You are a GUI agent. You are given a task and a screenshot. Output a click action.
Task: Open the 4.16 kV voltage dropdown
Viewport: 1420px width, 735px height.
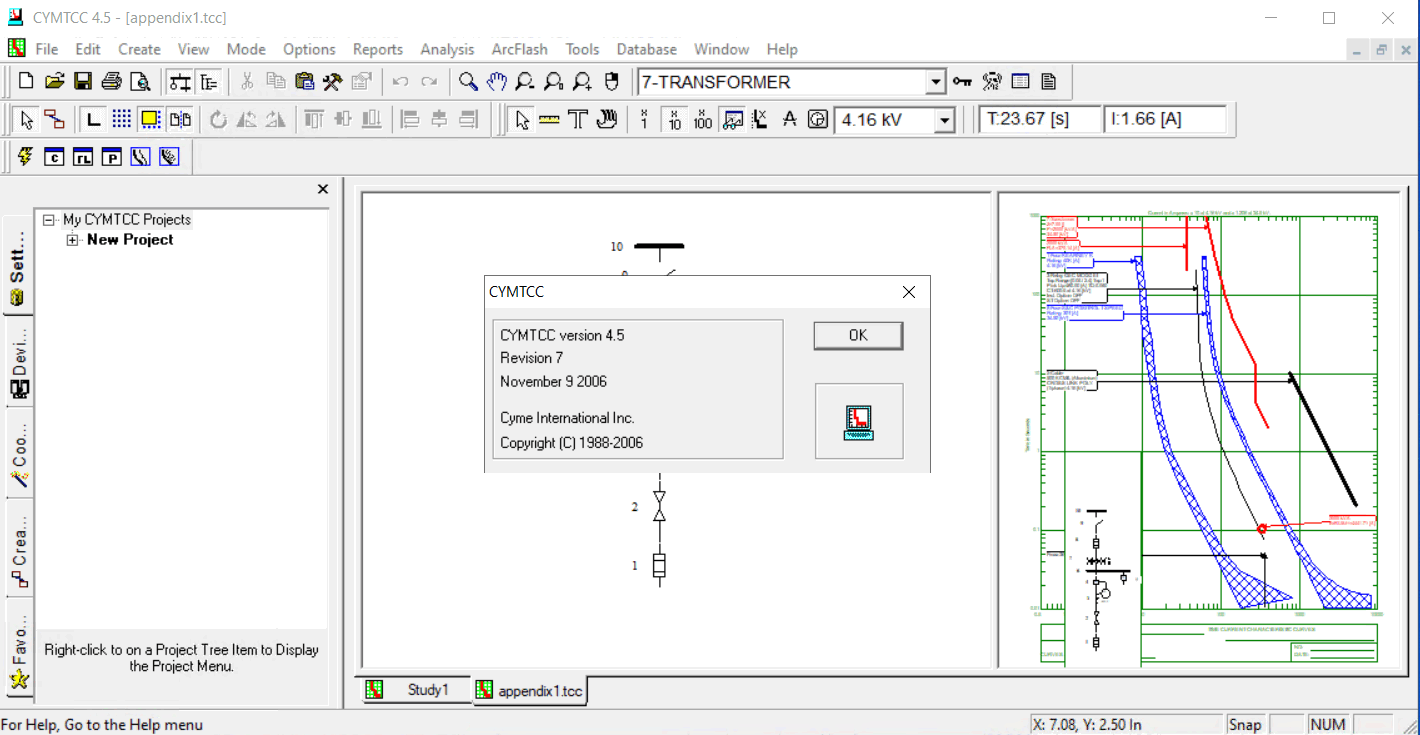coord(944,120)
